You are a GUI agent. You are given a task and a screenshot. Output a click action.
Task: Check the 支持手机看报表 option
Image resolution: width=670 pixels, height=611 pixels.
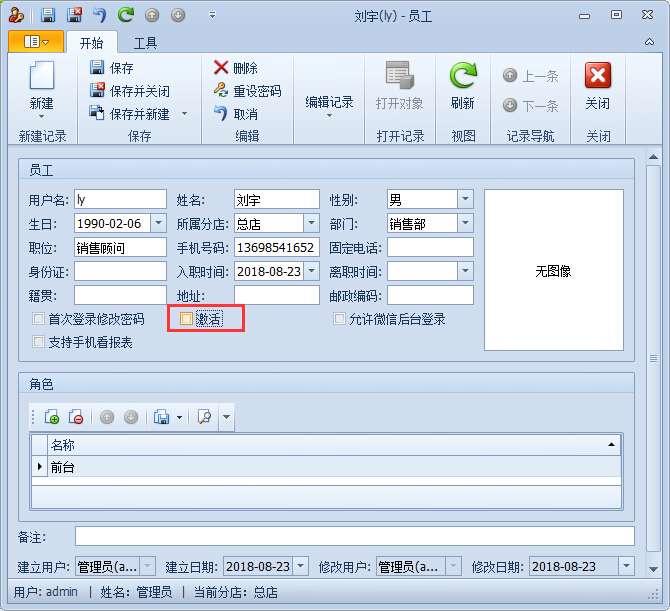39,342
